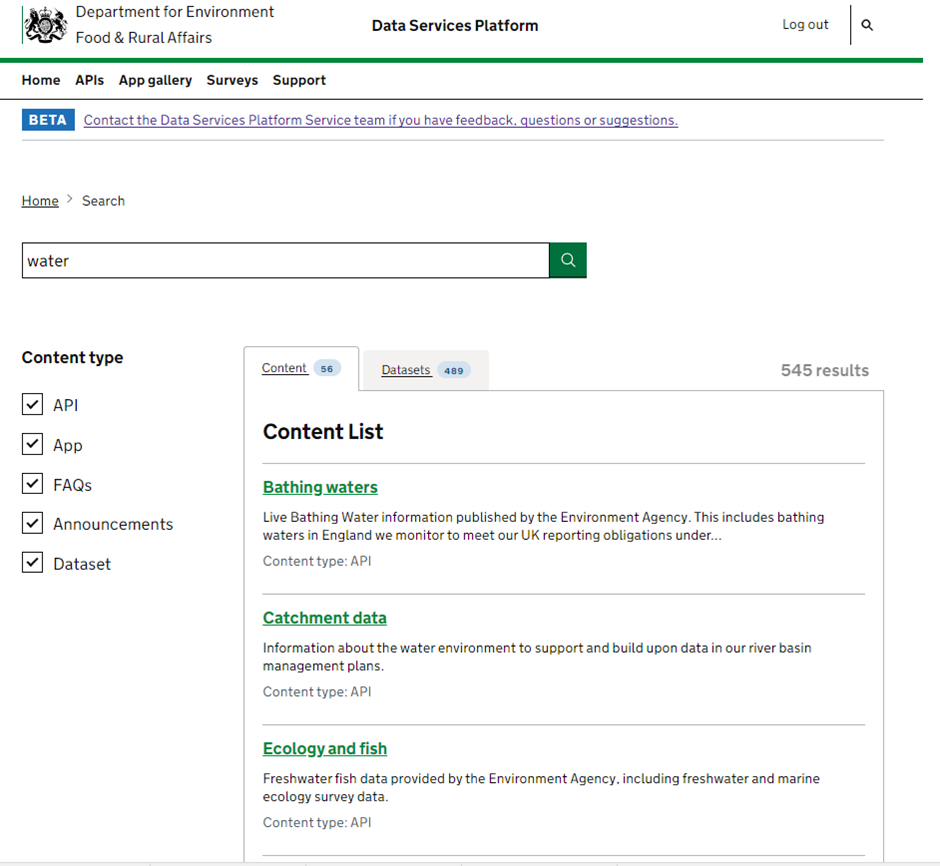Click the DEFRA royal crest logo

[x=46, y=25]
